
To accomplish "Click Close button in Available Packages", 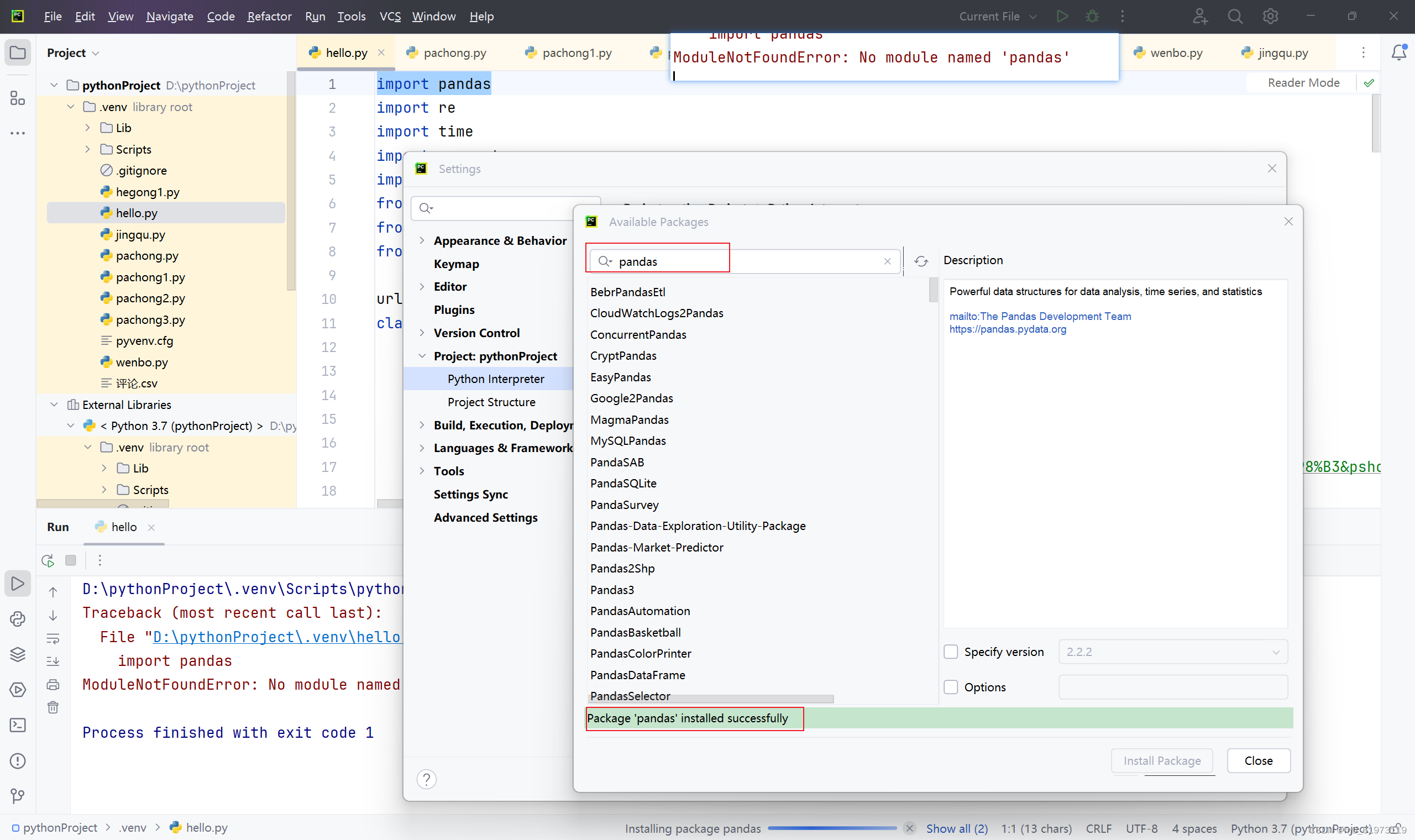I will point(1257,761).
